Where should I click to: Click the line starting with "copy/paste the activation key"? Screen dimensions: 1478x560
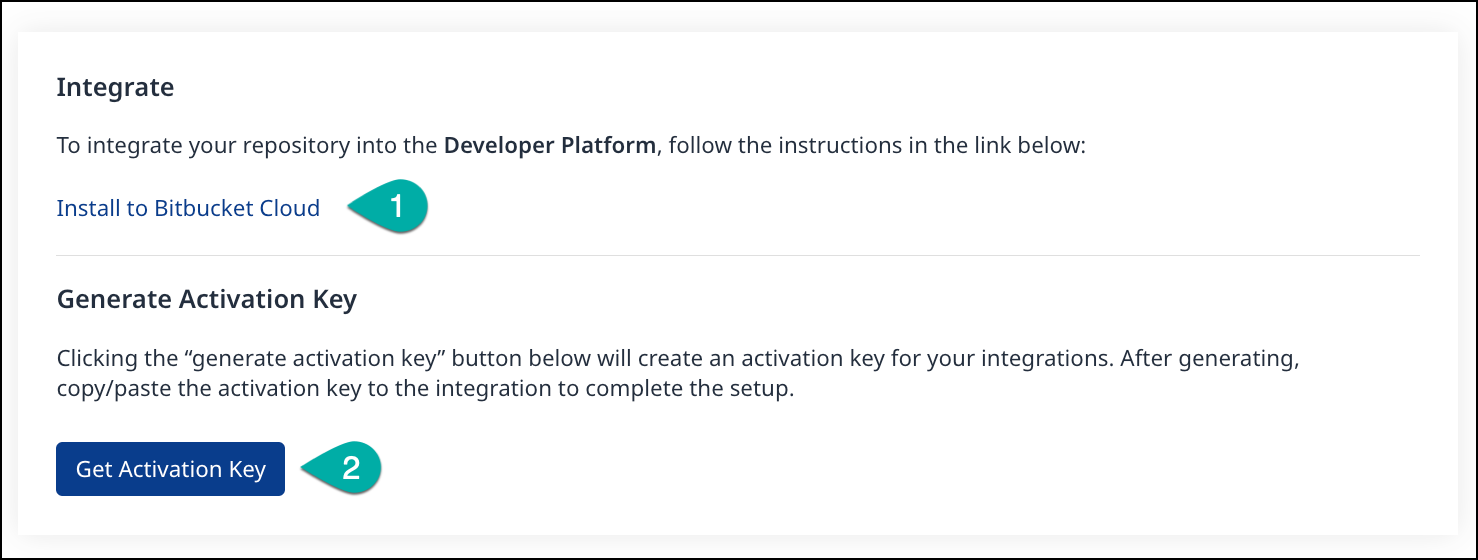point(424,389)
